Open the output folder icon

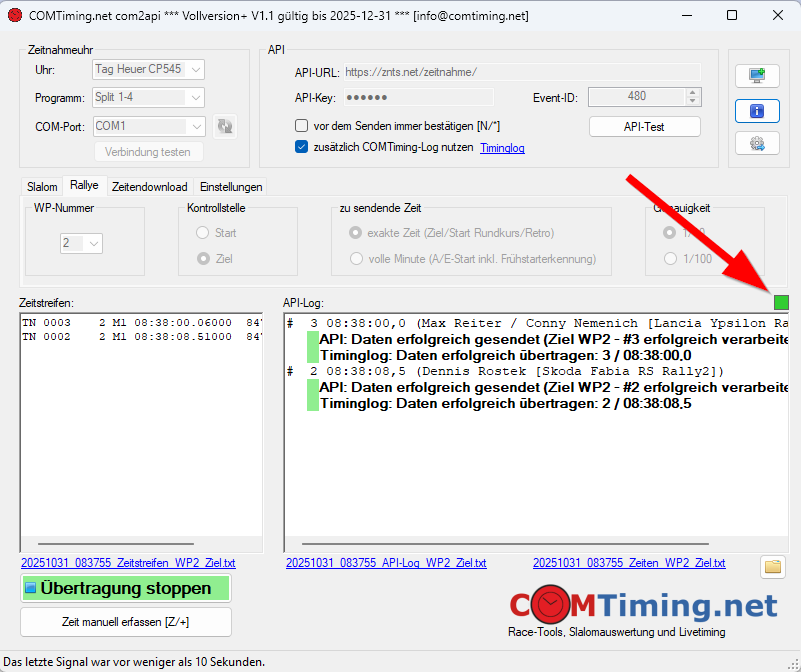(x=772, y=567)
